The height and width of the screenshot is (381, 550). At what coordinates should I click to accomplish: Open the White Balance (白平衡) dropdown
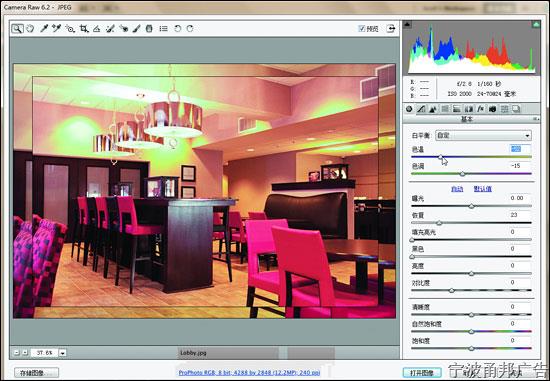pyautogui.click(x=483, y=135)
